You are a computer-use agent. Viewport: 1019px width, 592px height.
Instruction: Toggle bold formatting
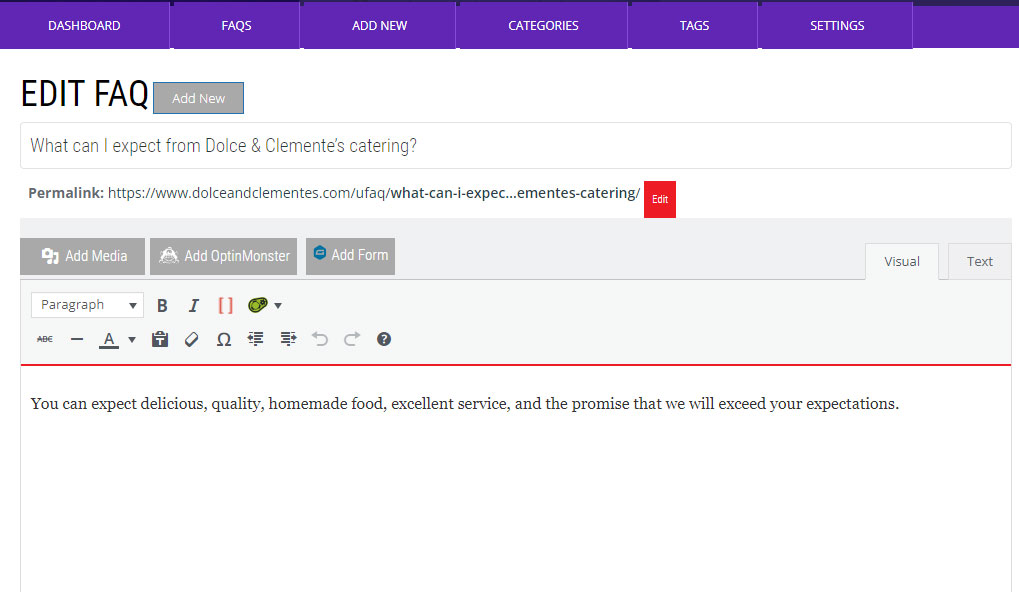tap(162, 305)
